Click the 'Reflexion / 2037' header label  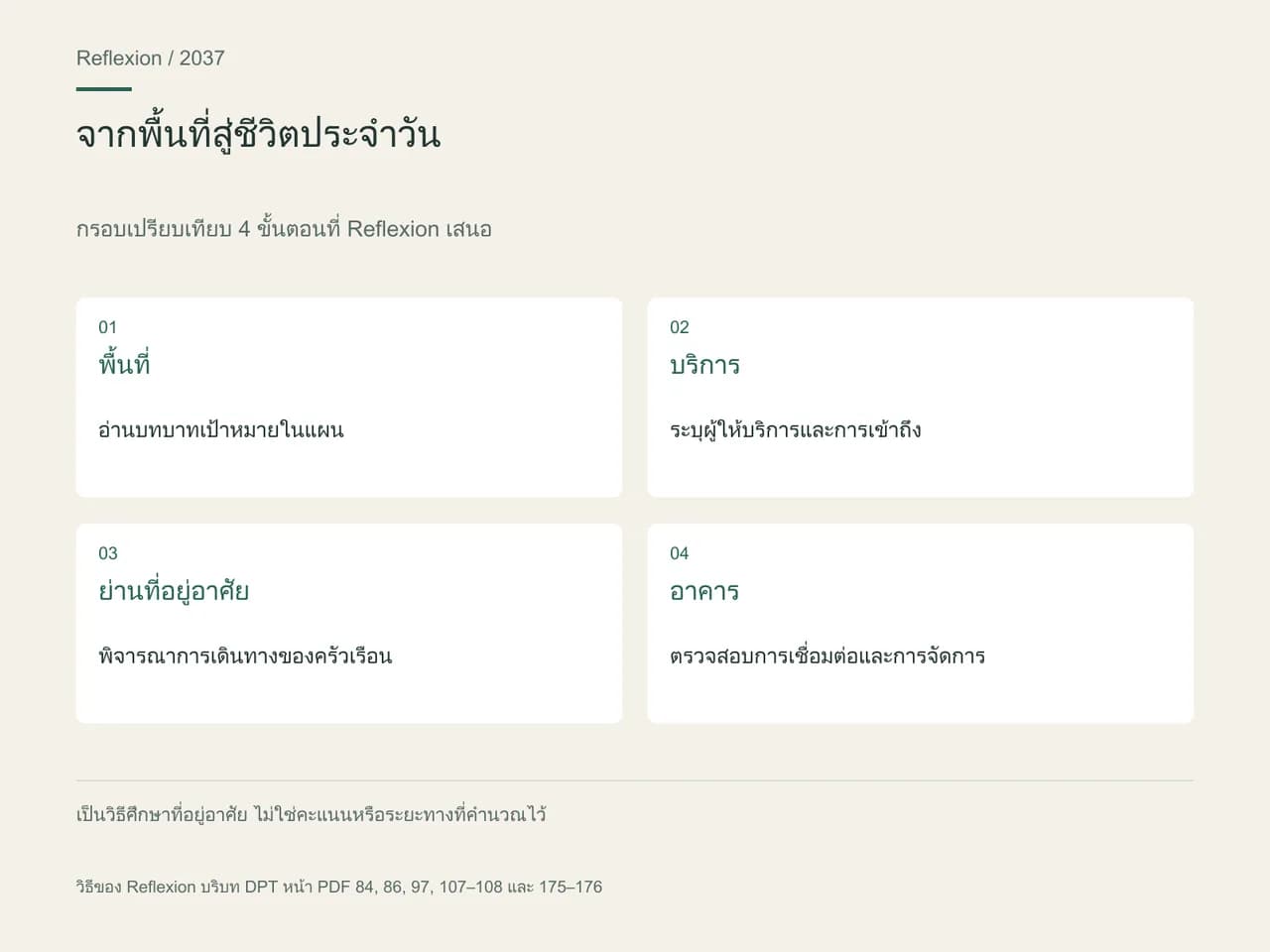(151, 59)
